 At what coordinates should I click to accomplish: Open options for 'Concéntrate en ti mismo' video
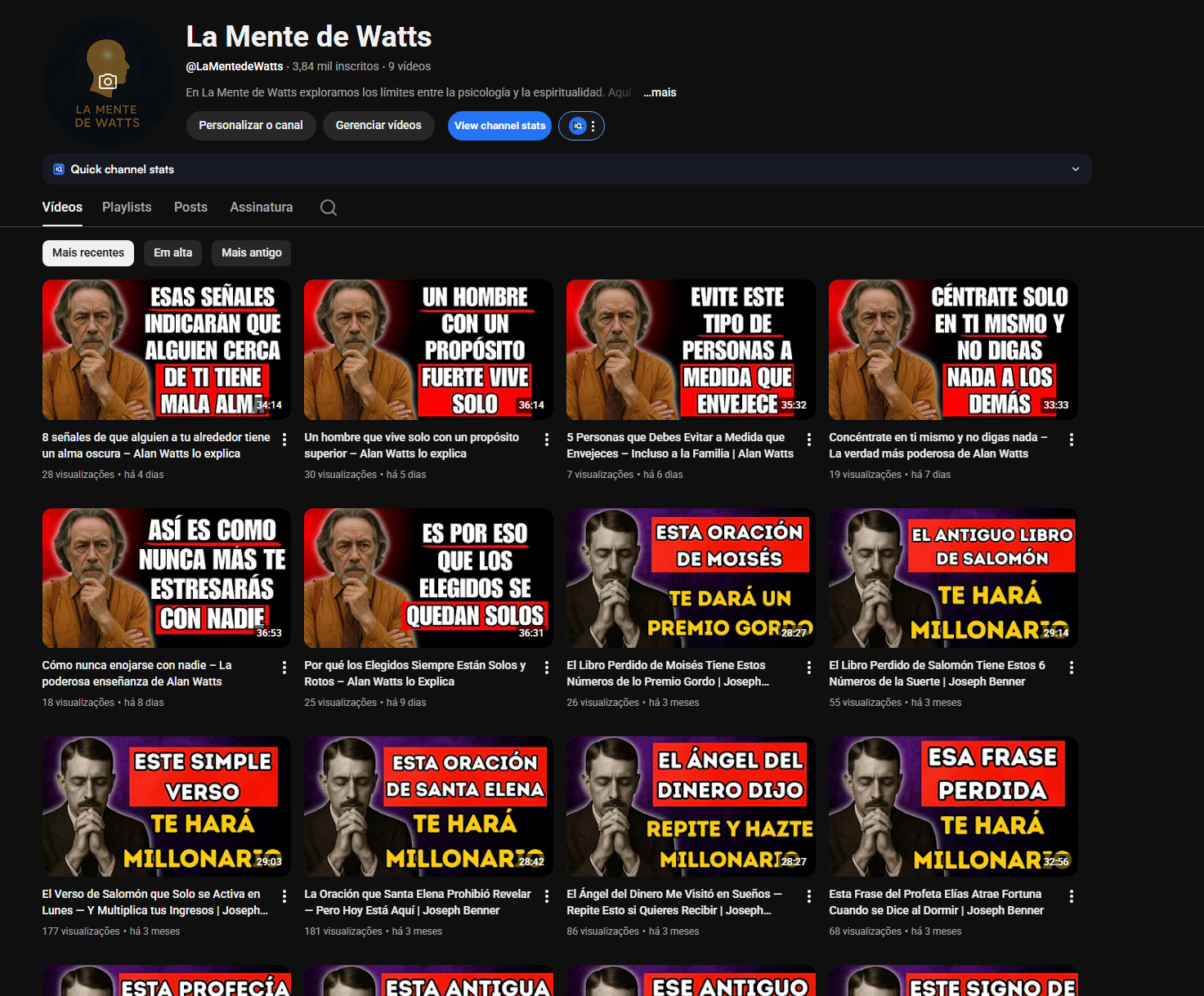pos(1072,440)
